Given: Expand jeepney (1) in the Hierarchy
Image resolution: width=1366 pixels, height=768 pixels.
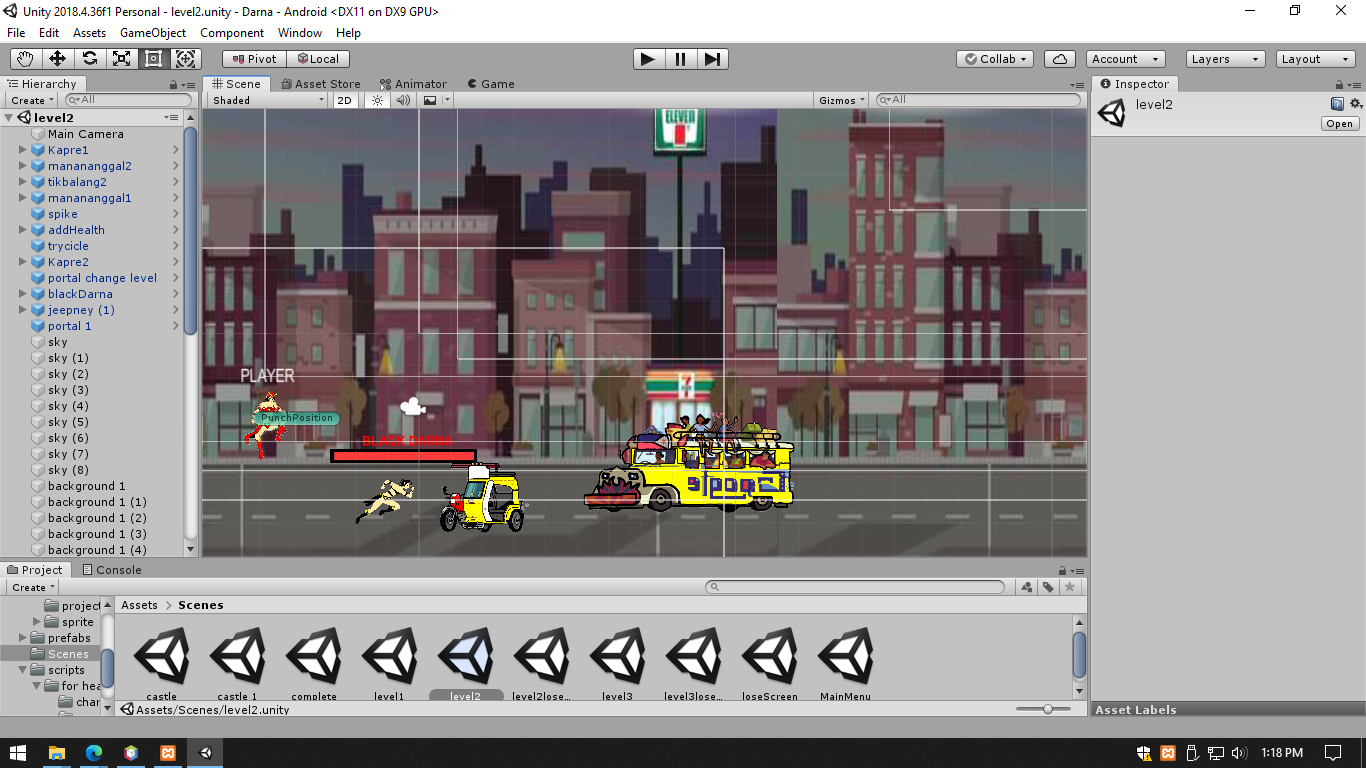Looking at the screenshot, I should [23, 310].
